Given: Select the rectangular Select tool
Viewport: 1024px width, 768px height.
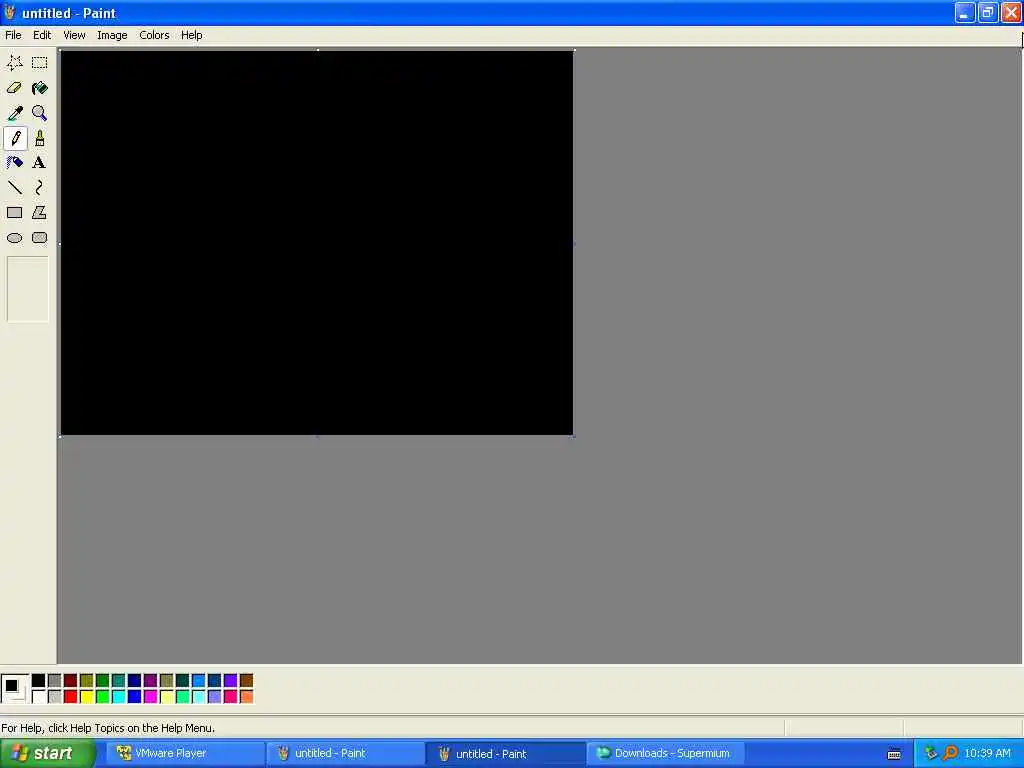Looking at the screenshot, I should pos(40,63).
